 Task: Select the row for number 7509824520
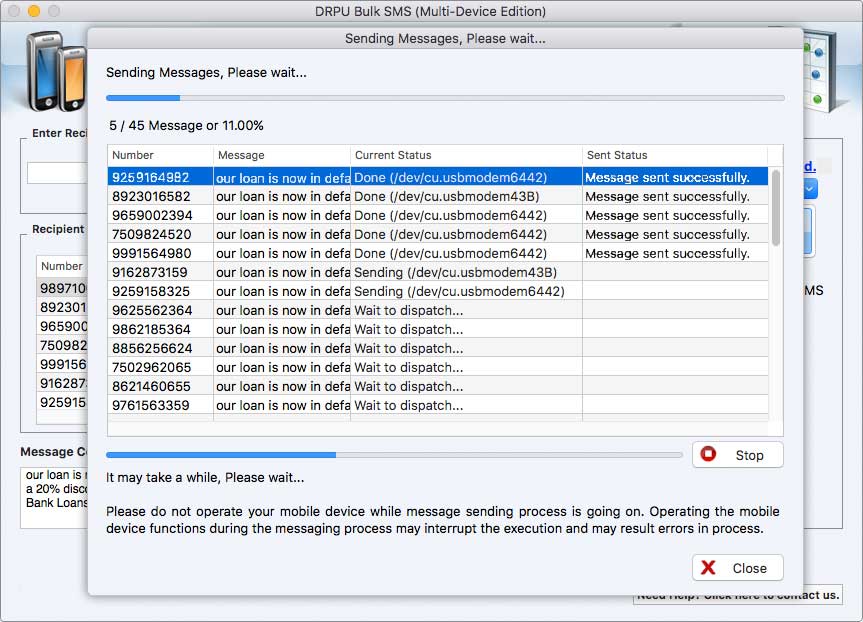tap(438, 234)
